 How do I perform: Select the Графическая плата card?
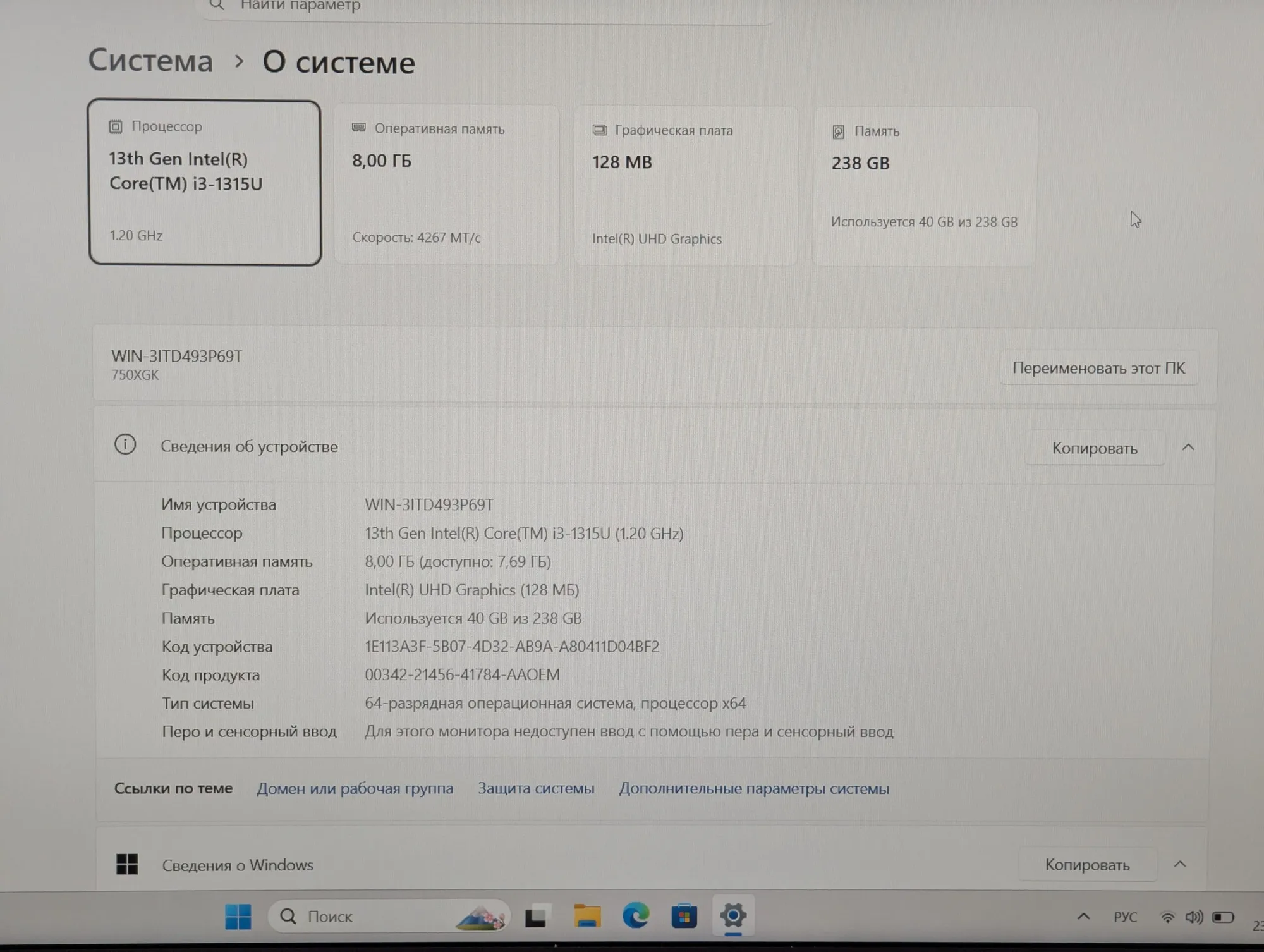(x=686, y=186)
